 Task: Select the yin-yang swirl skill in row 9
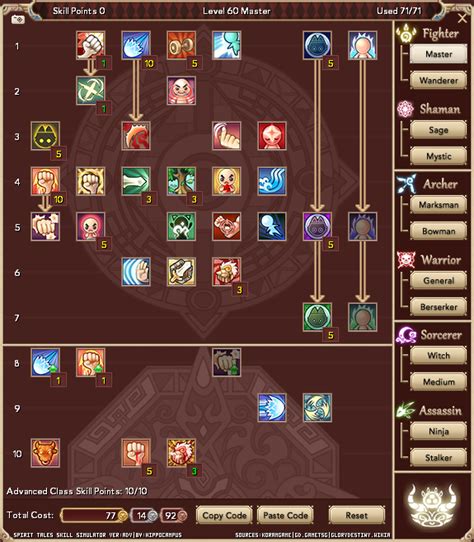317,408
